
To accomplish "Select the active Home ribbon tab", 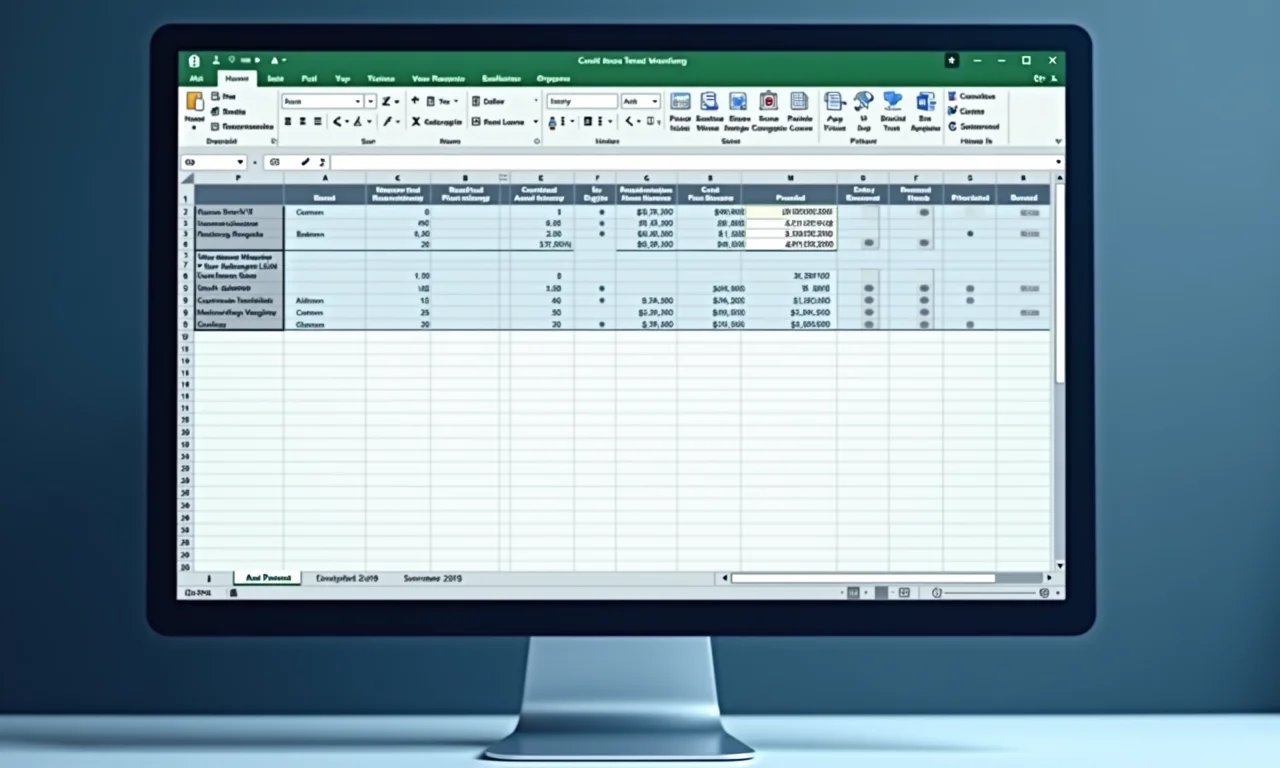I will tap(237, 78).
